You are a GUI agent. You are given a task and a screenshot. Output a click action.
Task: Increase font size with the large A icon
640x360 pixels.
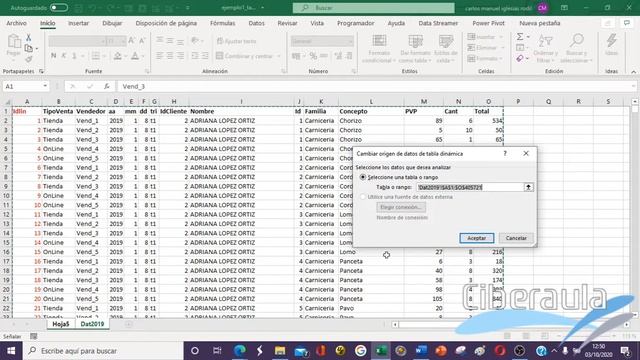coord(131,40)
